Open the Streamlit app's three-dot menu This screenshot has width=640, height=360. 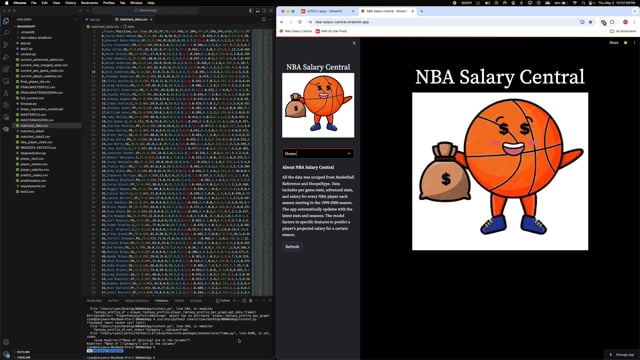point(634,42)
